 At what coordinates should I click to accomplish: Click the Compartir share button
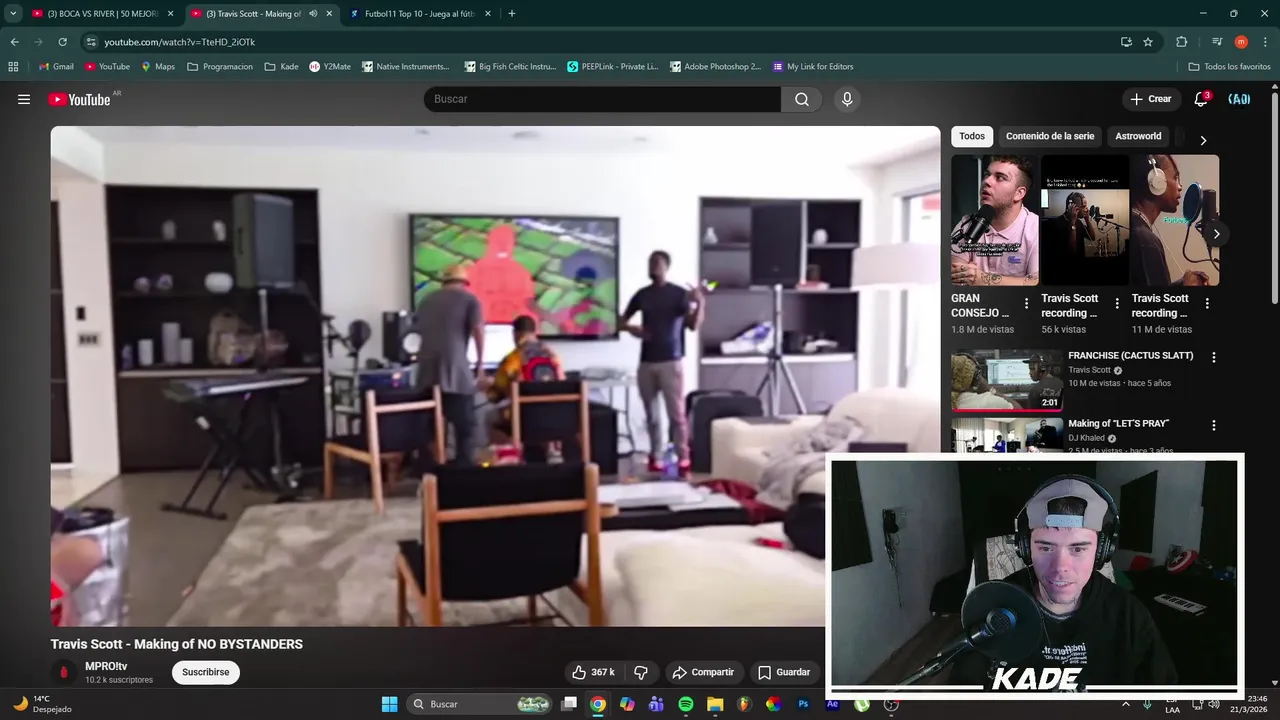[x=703, y=672]
